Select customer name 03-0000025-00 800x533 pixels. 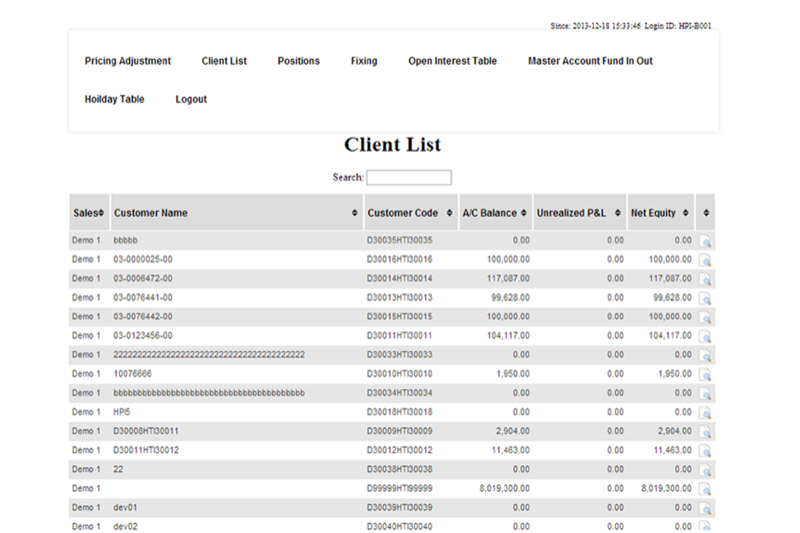tap(143, 259)
